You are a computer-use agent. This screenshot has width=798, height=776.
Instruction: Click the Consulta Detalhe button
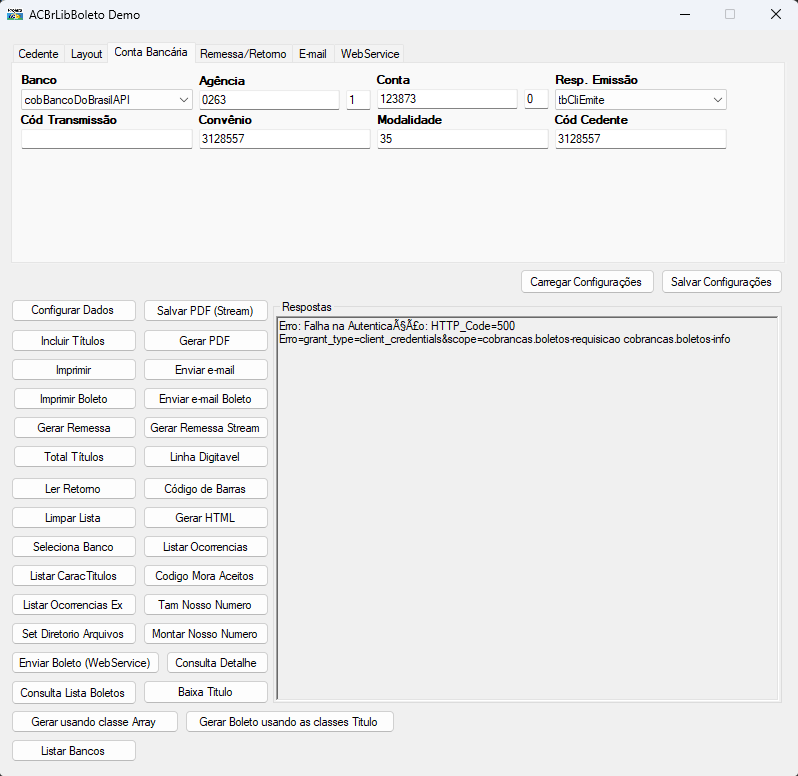click(217, 663)
